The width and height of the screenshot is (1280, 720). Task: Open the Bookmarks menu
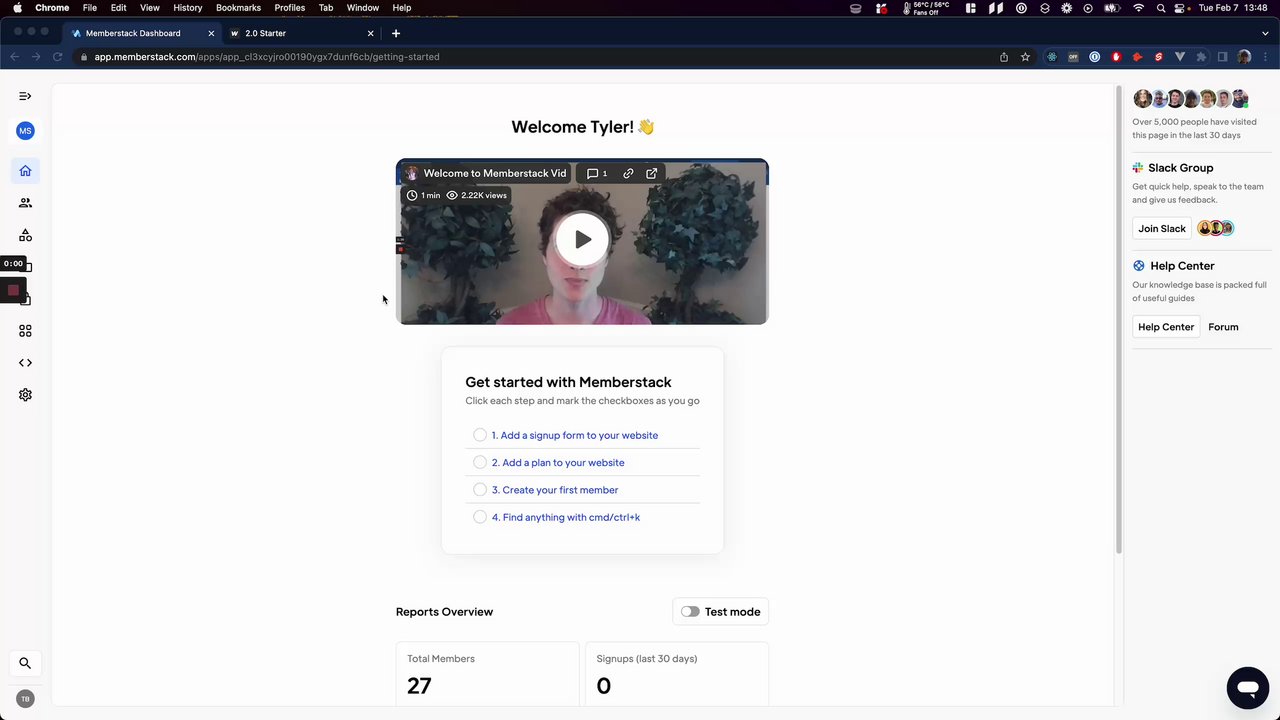[238, 8]
